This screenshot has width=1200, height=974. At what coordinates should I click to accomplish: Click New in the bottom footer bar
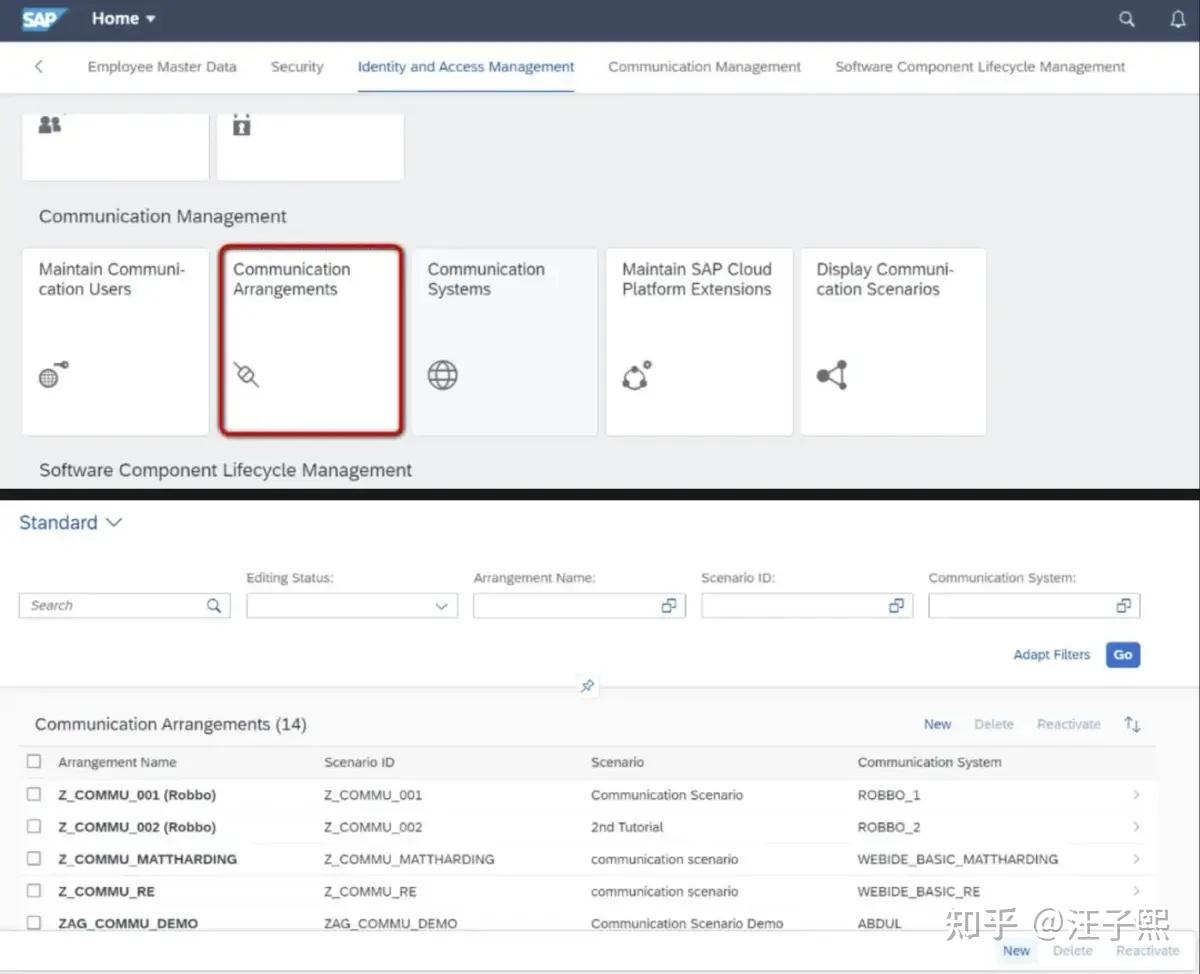[1016, 951]
